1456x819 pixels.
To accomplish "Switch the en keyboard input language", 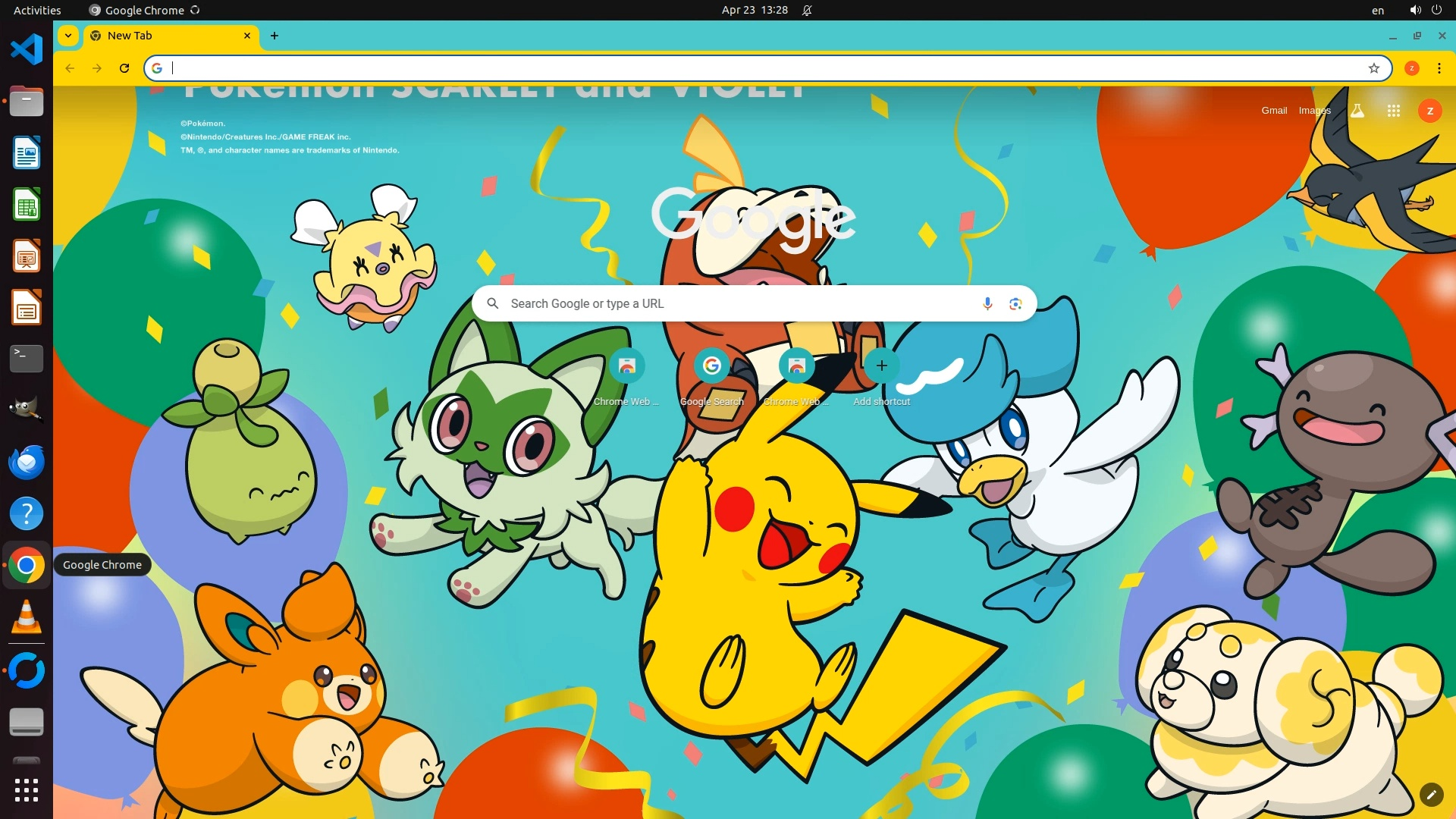I will pos(1377,10).
